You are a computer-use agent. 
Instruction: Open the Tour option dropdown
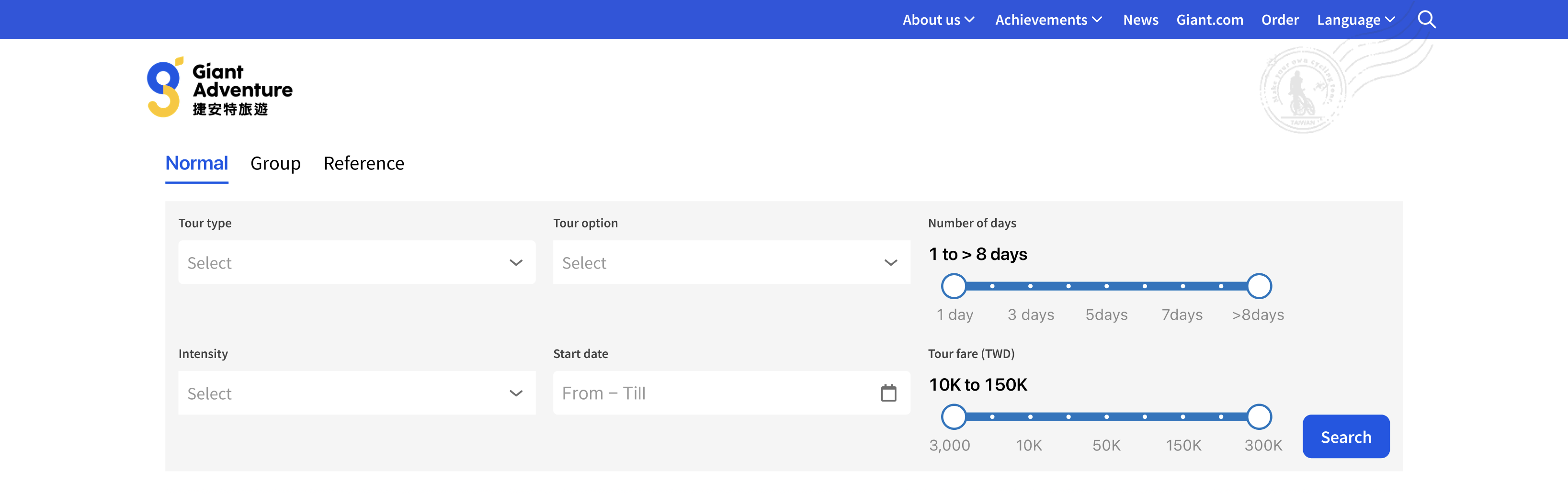pyautogui.click(x=731, y=262)
